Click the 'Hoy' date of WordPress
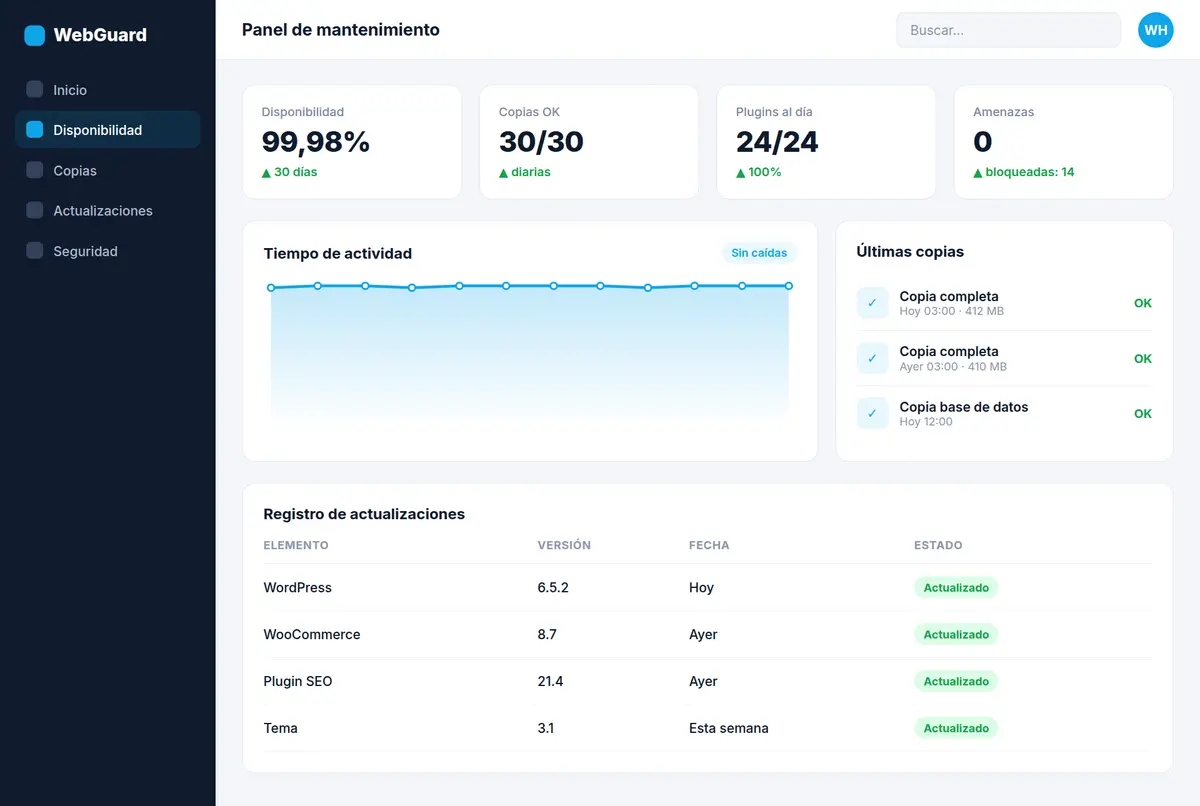 (x=701, y=588)
